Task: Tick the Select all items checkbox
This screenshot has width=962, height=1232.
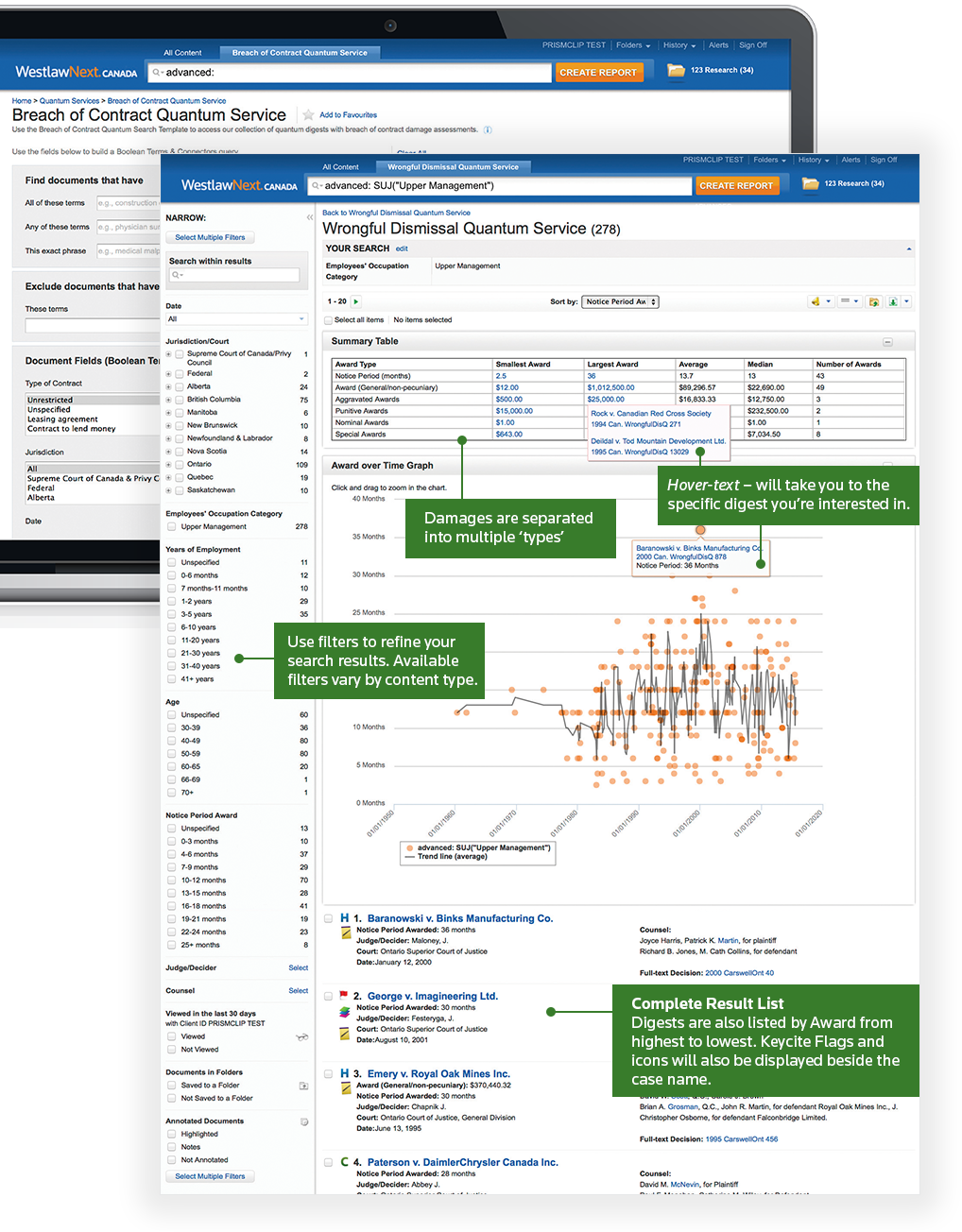Action: pyautogui.click(x=329, y=320)
